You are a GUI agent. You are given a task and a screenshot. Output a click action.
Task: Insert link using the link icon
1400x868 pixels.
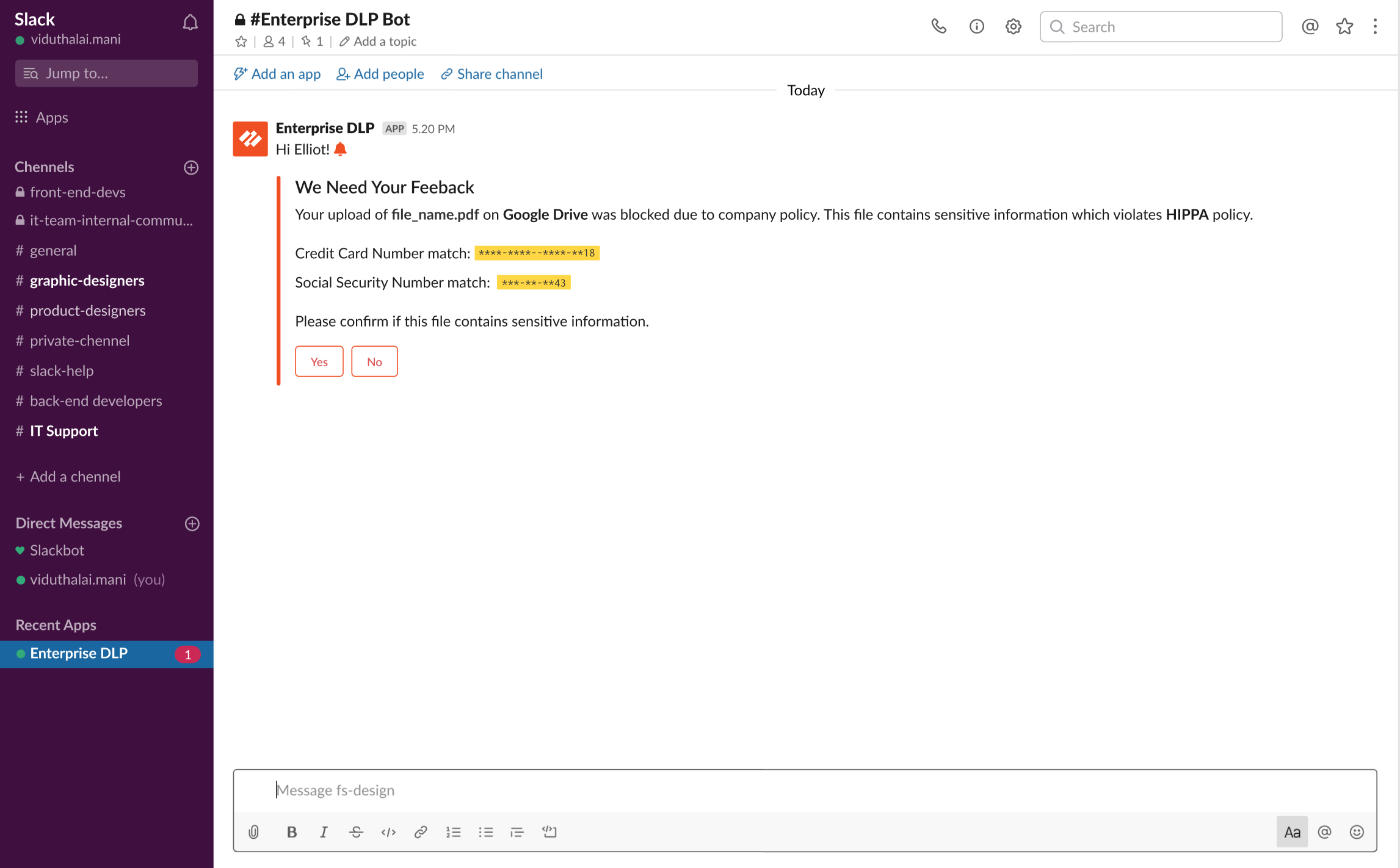point(420,832)
